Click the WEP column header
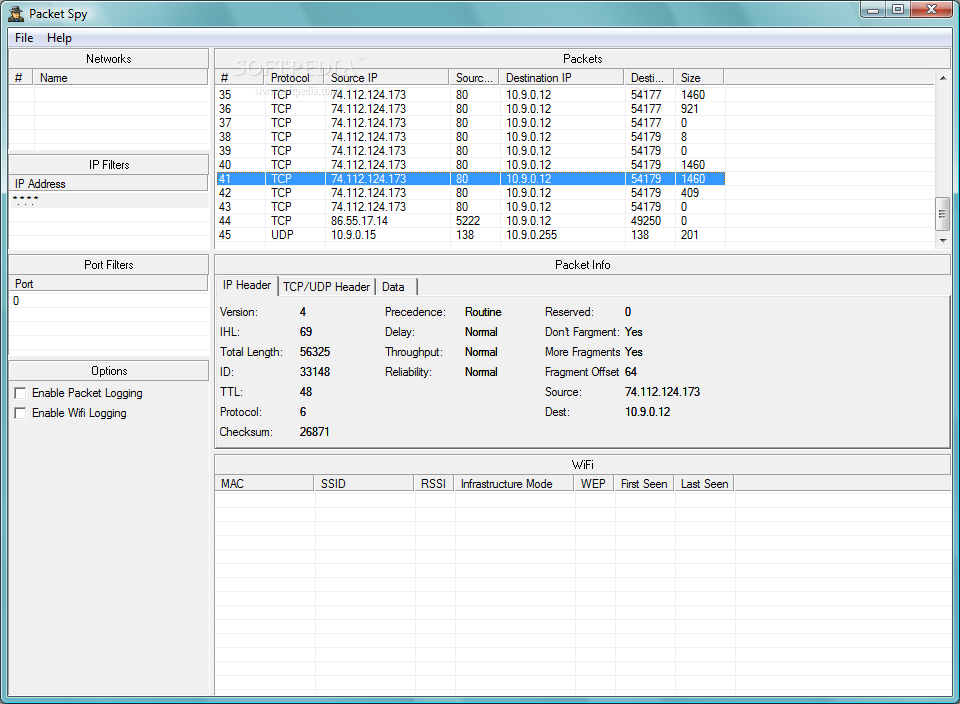Image resolution: width=960 pixels, height=704 pixels. (x=594, y=484)
